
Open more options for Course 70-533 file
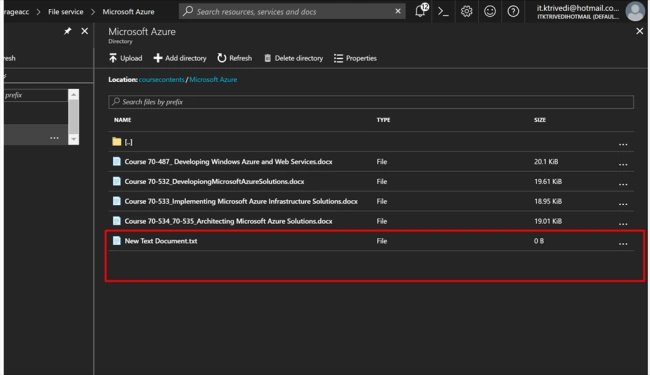click(x=623, y=203)
